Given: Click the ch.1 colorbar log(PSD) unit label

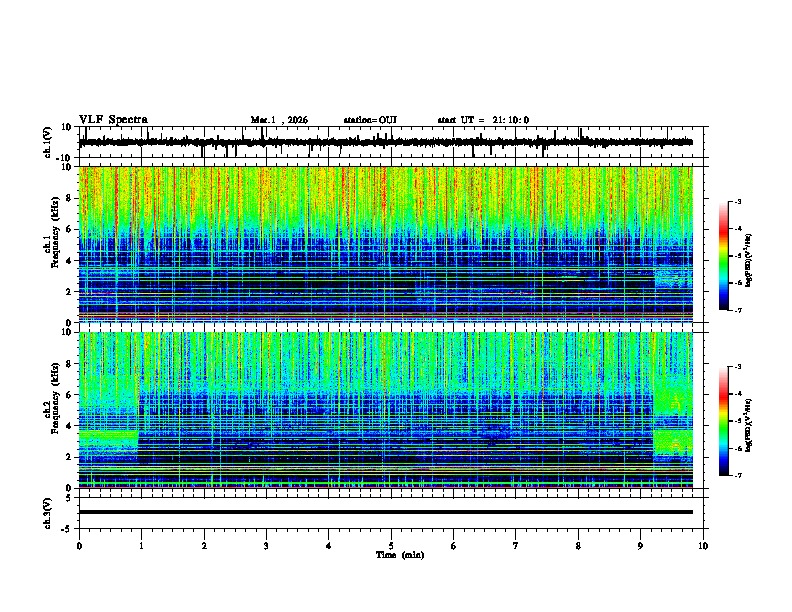Looking at the screenshot, I should (749, 260).
